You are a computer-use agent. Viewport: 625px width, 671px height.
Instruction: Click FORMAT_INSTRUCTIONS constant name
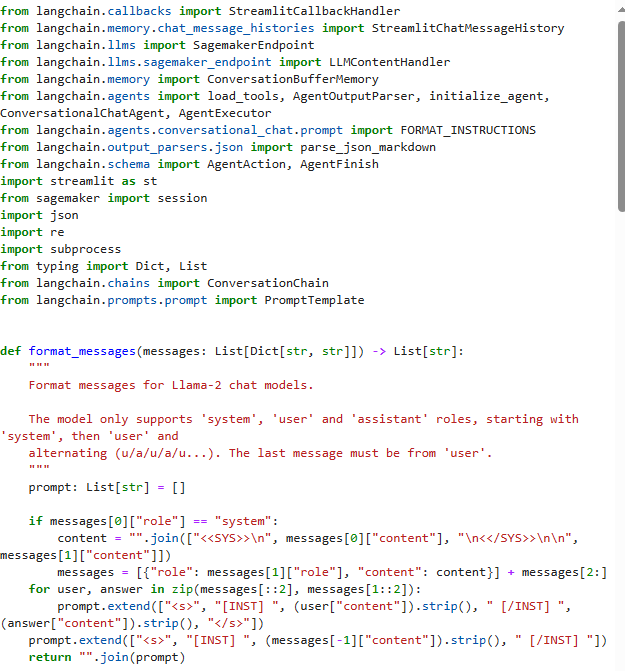tap(468, 131)
